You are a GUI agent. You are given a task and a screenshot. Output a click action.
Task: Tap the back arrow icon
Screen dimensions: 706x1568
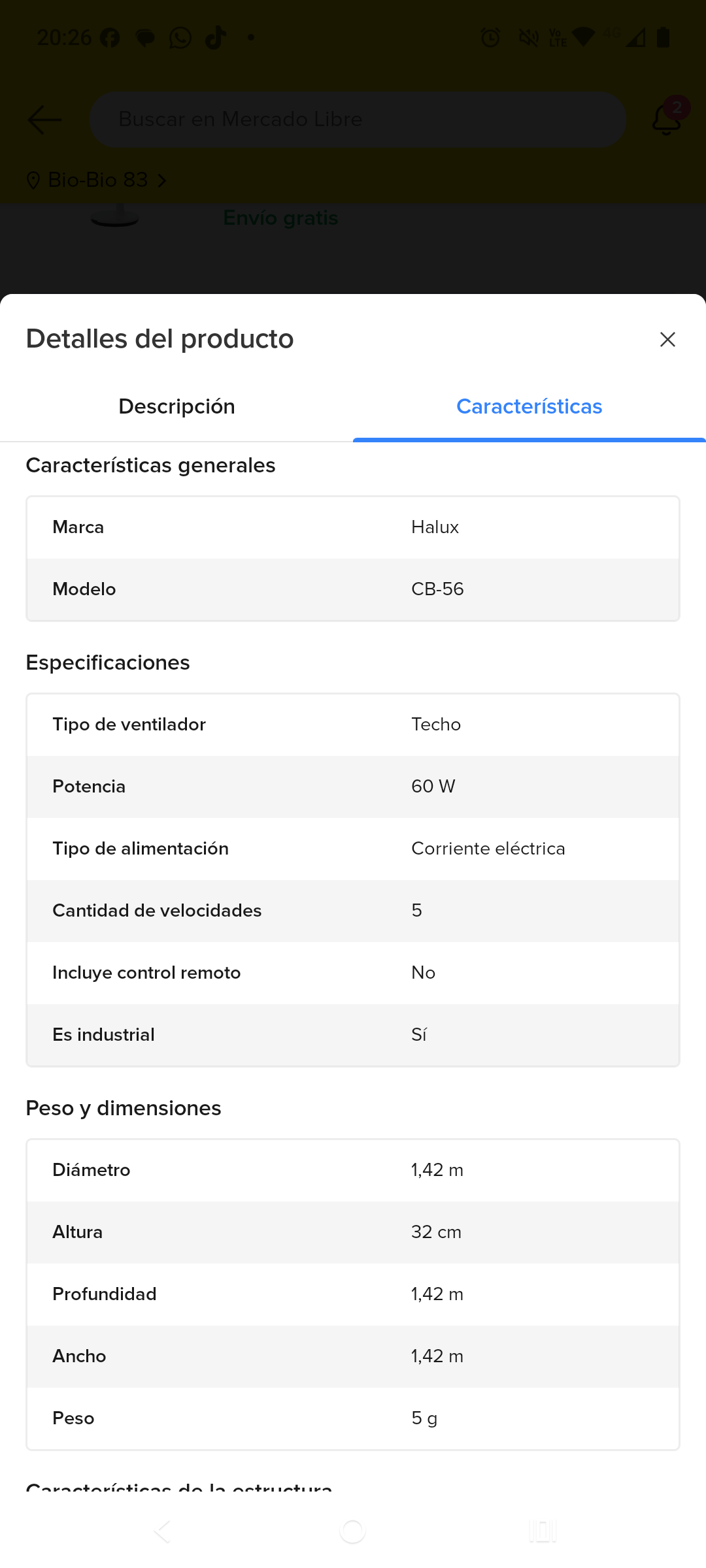coord(44,120)
